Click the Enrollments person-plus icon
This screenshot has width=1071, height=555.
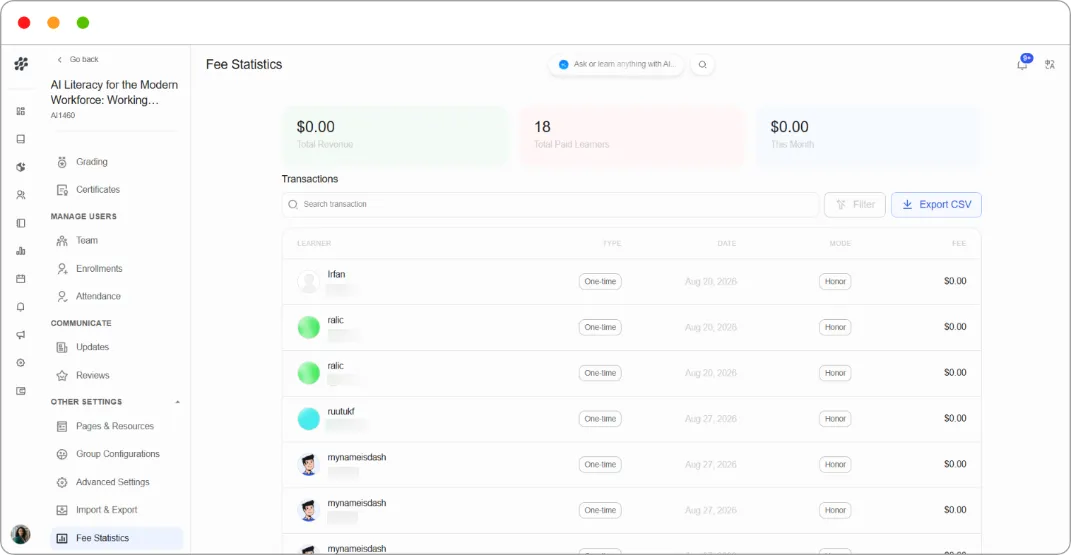click(x=62, y=268)
